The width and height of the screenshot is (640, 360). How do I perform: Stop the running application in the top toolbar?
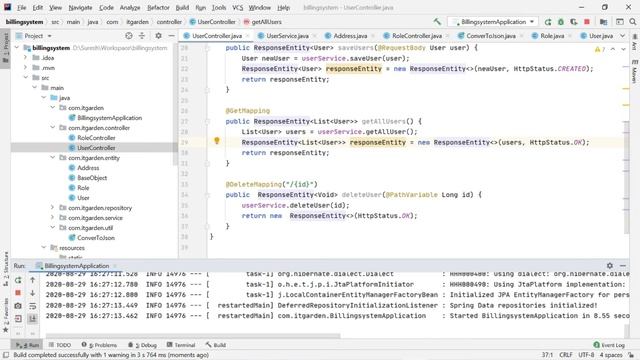(587, 22)
